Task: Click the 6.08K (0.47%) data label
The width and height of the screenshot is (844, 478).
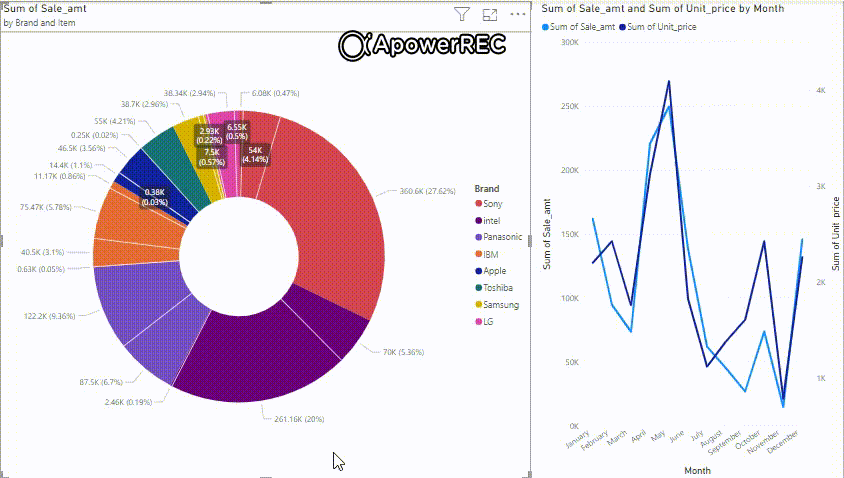Action: coord(276,93)
